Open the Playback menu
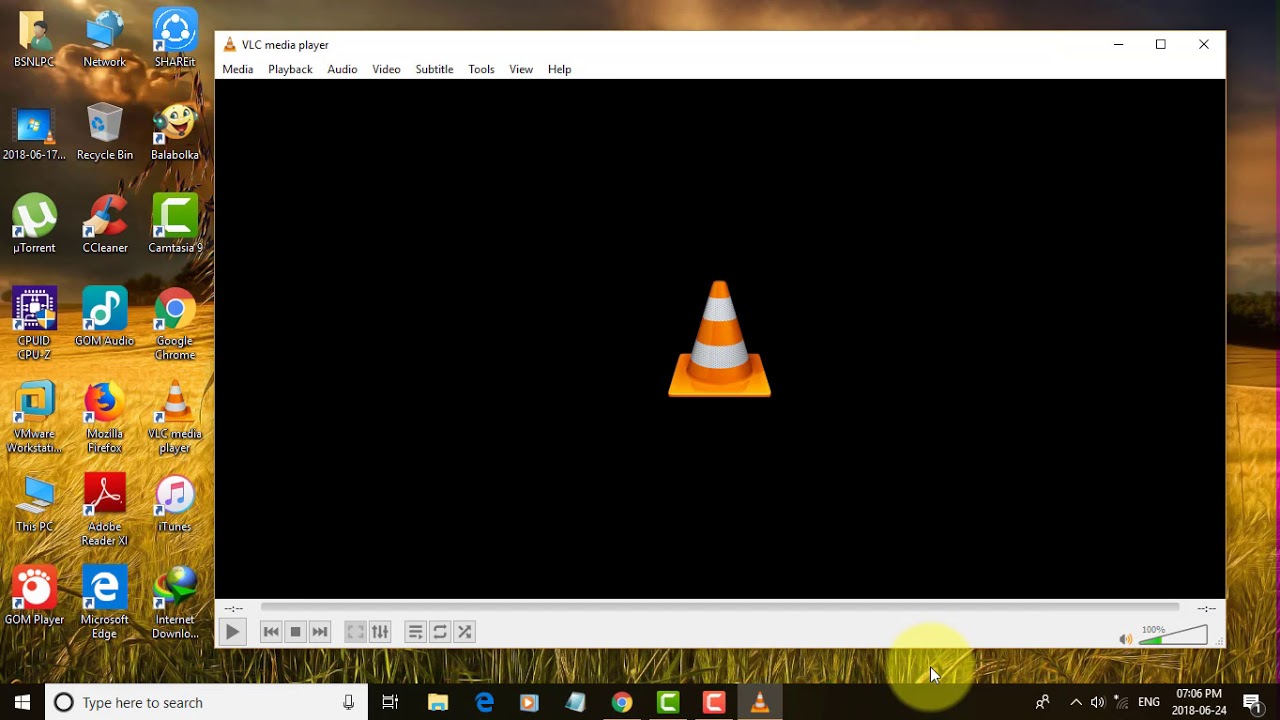This screenshot has height=720, width=1280. pos(290,69)
